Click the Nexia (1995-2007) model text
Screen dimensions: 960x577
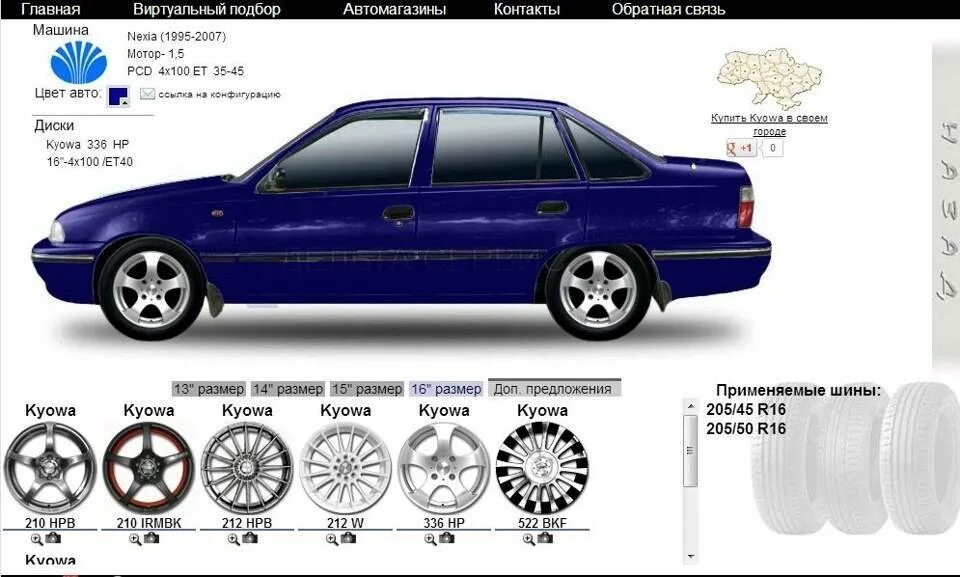coord(176,37)
